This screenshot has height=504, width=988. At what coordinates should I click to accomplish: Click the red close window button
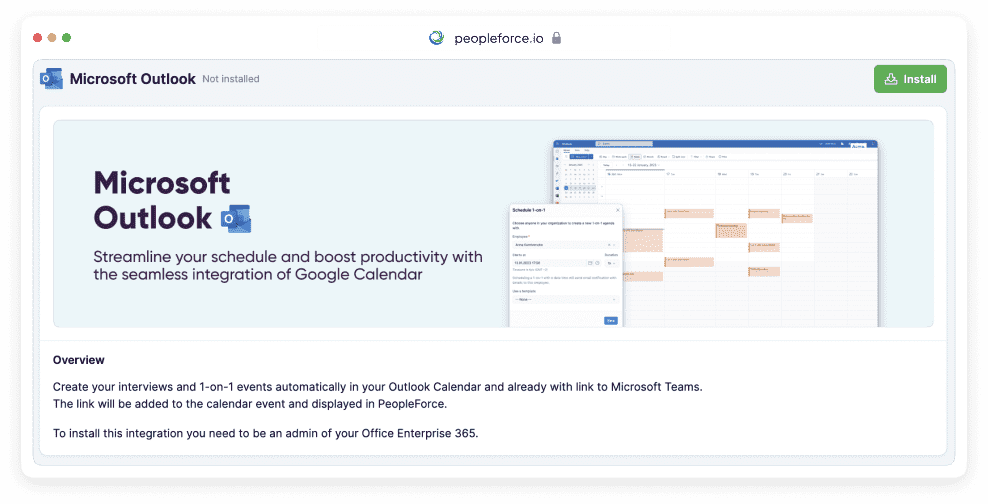[x=38, y=38]
